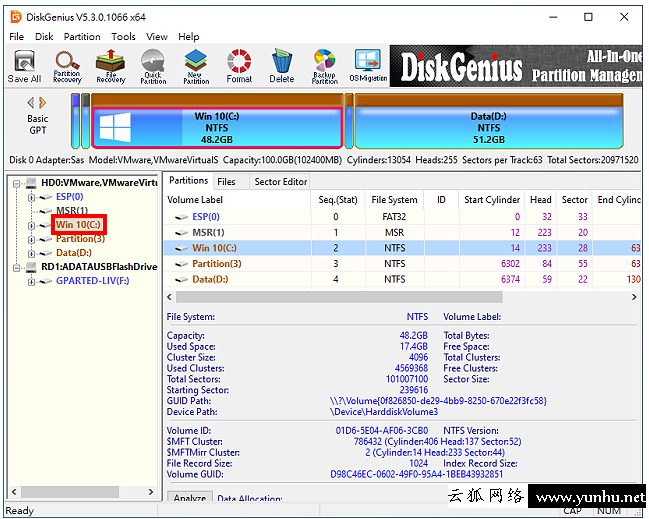
Task: Click partition table scrollbar right arrow
Action: coord(634,297)
